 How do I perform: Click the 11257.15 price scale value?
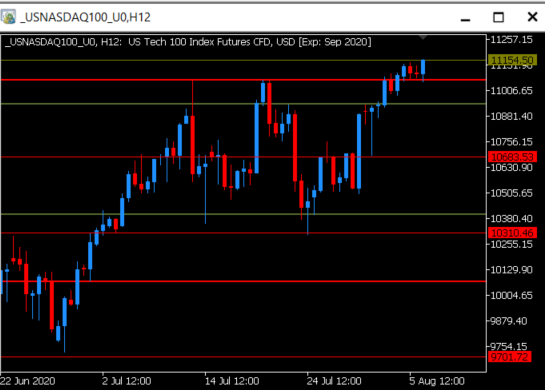click(x=511, y=40)
